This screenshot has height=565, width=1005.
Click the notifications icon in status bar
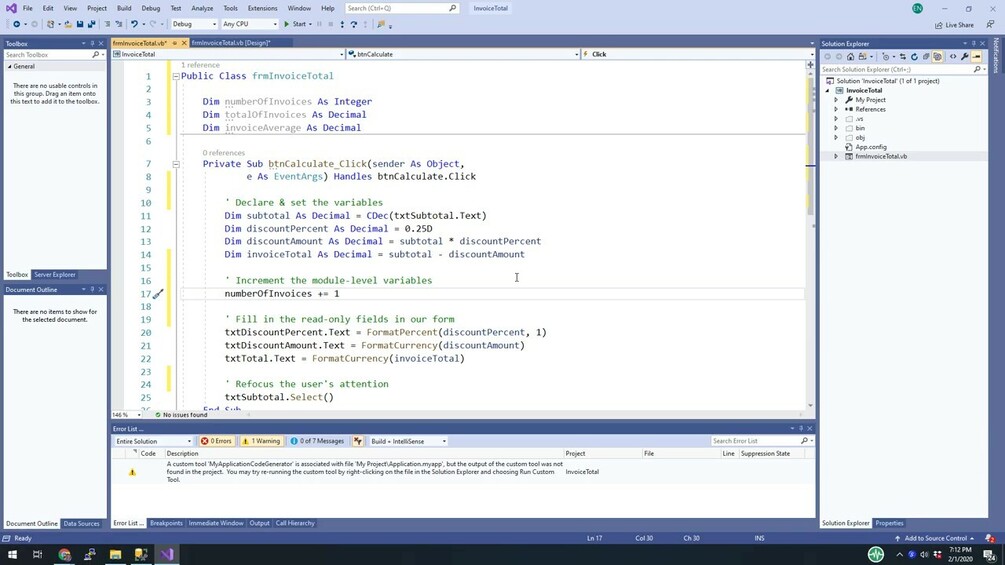tap(990, 538)
